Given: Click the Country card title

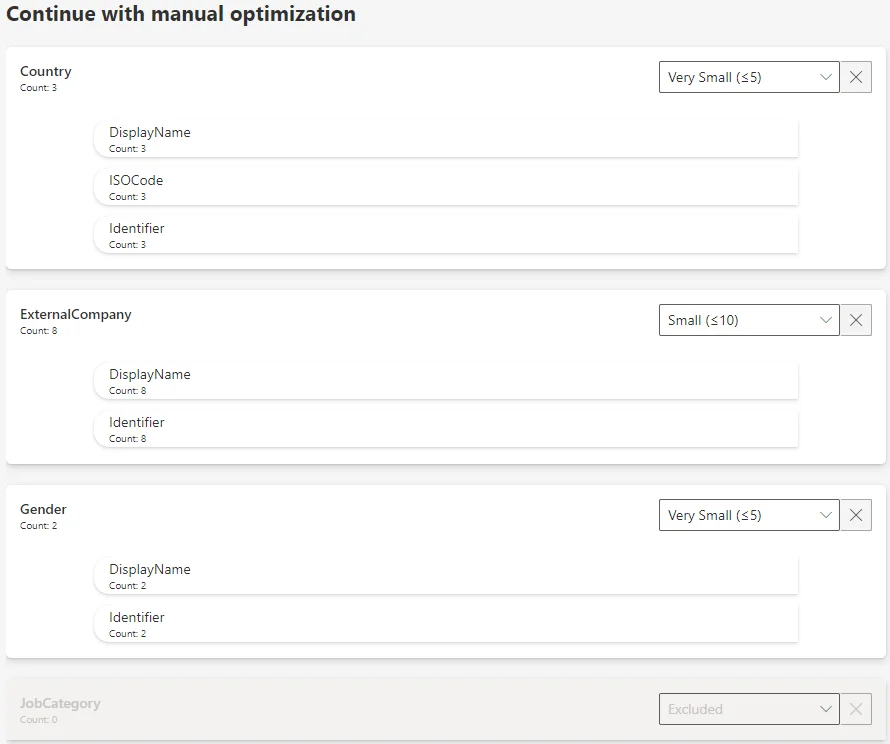Looking at the screenshot, I should tap(46, 72).
